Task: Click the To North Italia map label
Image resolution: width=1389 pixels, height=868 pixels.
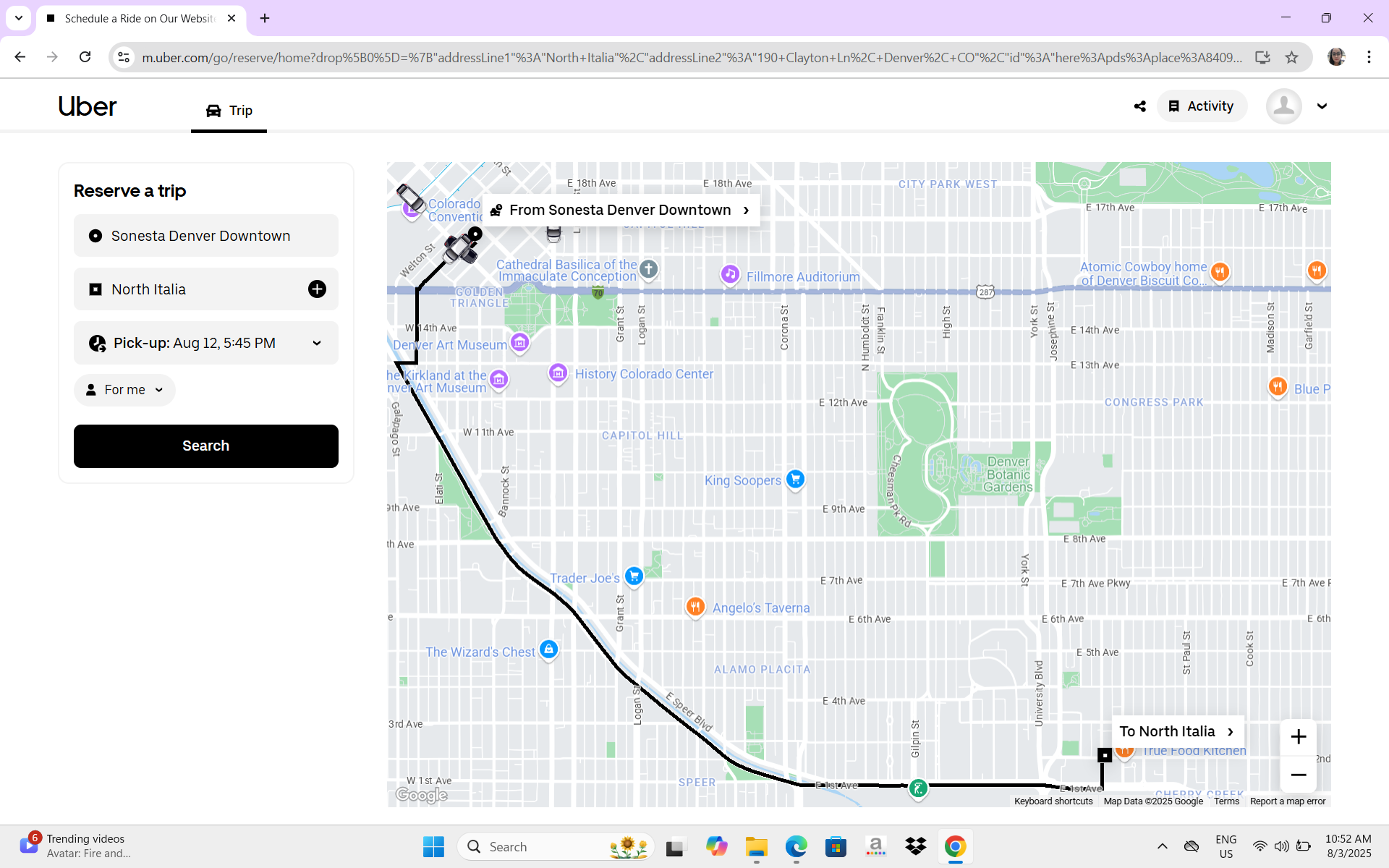Action: coord(1177,731)
